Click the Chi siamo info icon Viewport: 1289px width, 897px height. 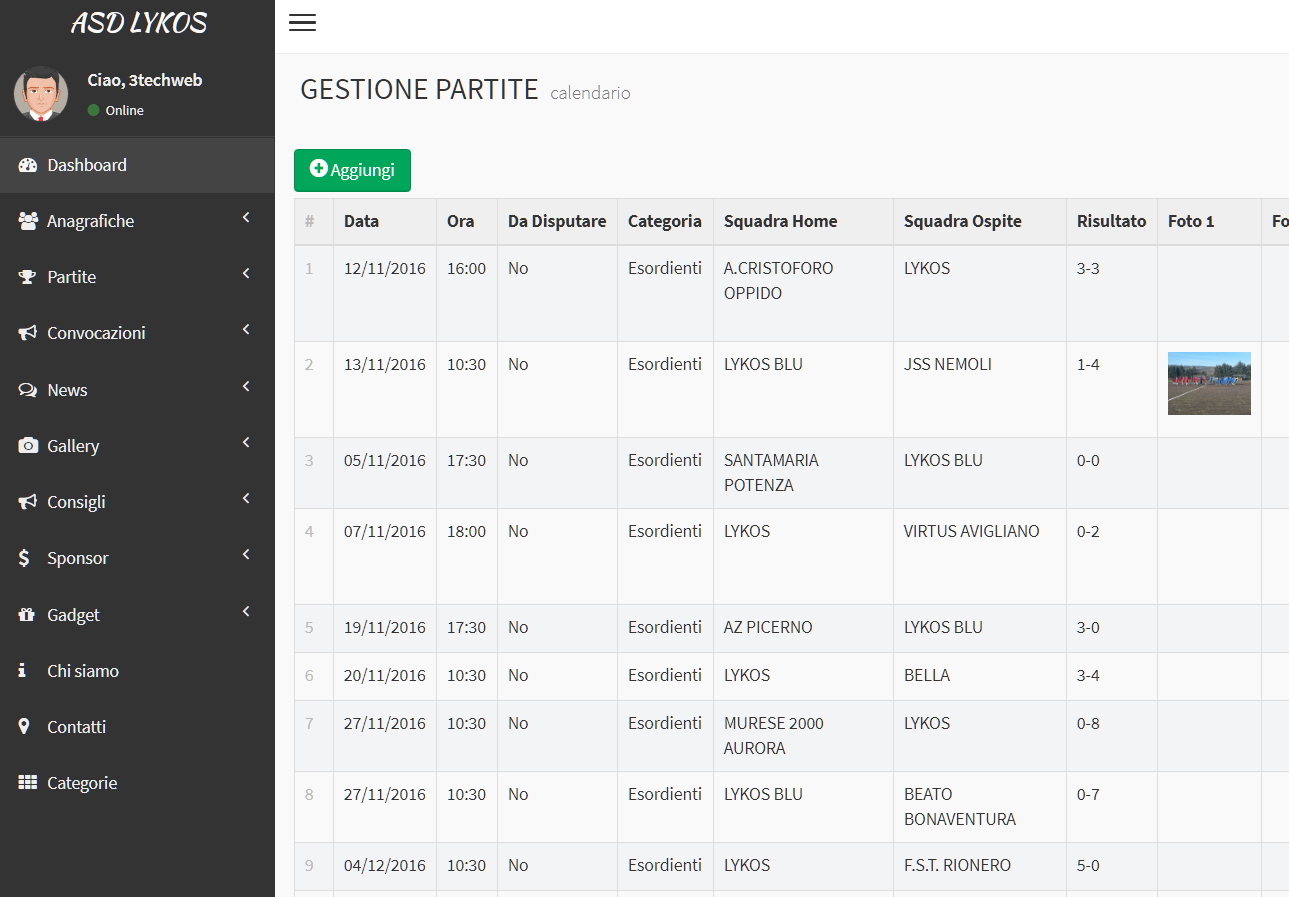(x=22, y=671)
